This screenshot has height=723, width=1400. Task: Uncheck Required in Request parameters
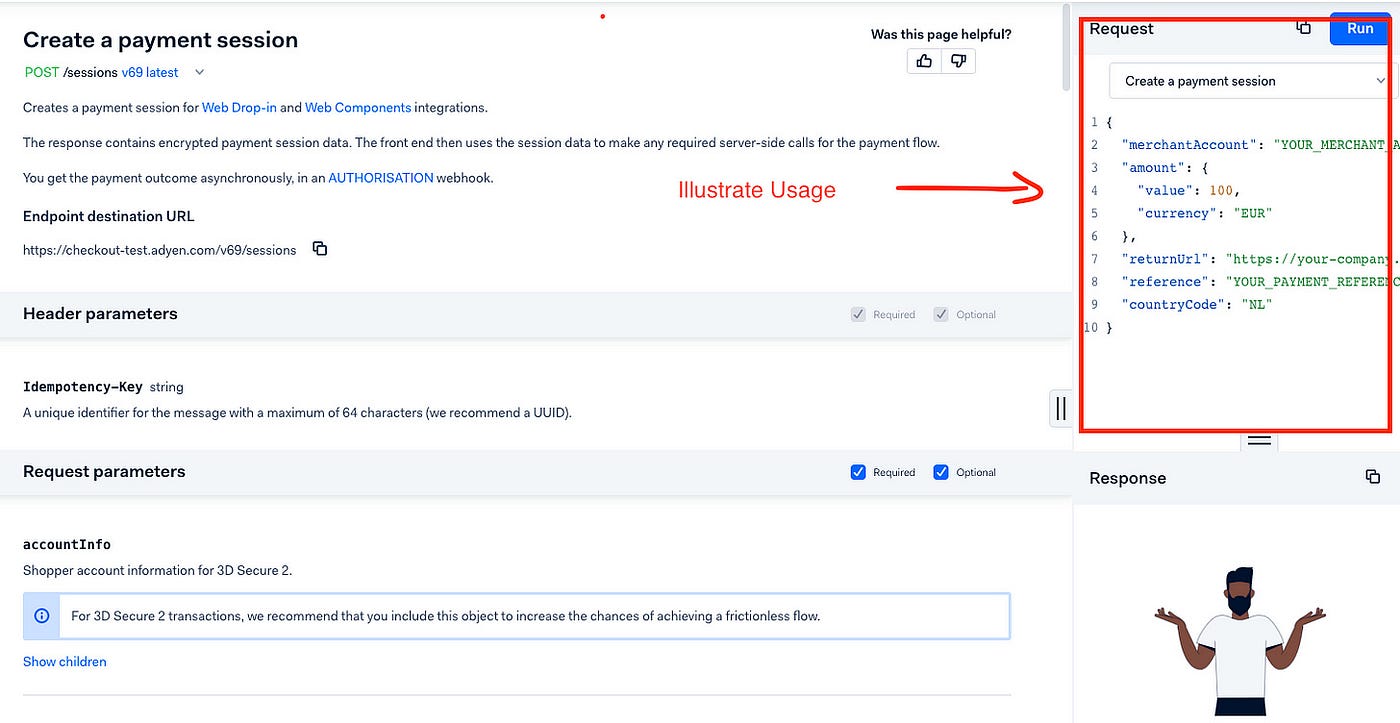coord(858,472)
